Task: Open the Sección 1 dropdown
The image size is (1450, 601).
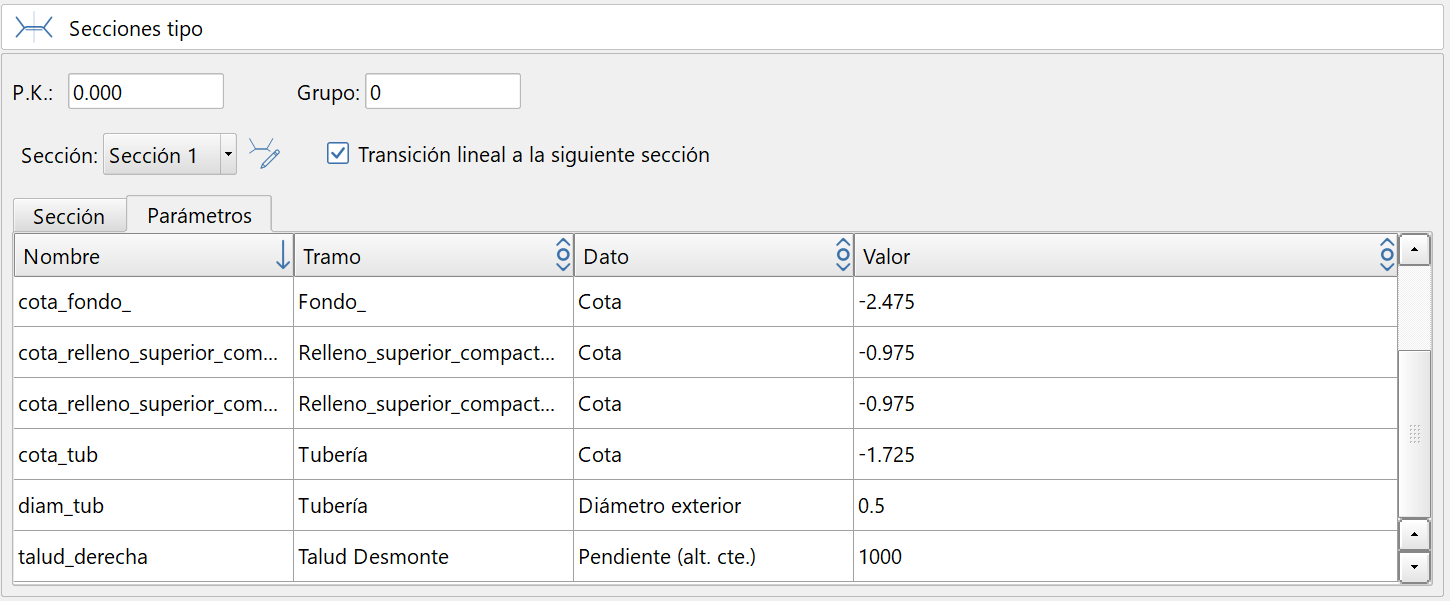Action: (228, 153)
